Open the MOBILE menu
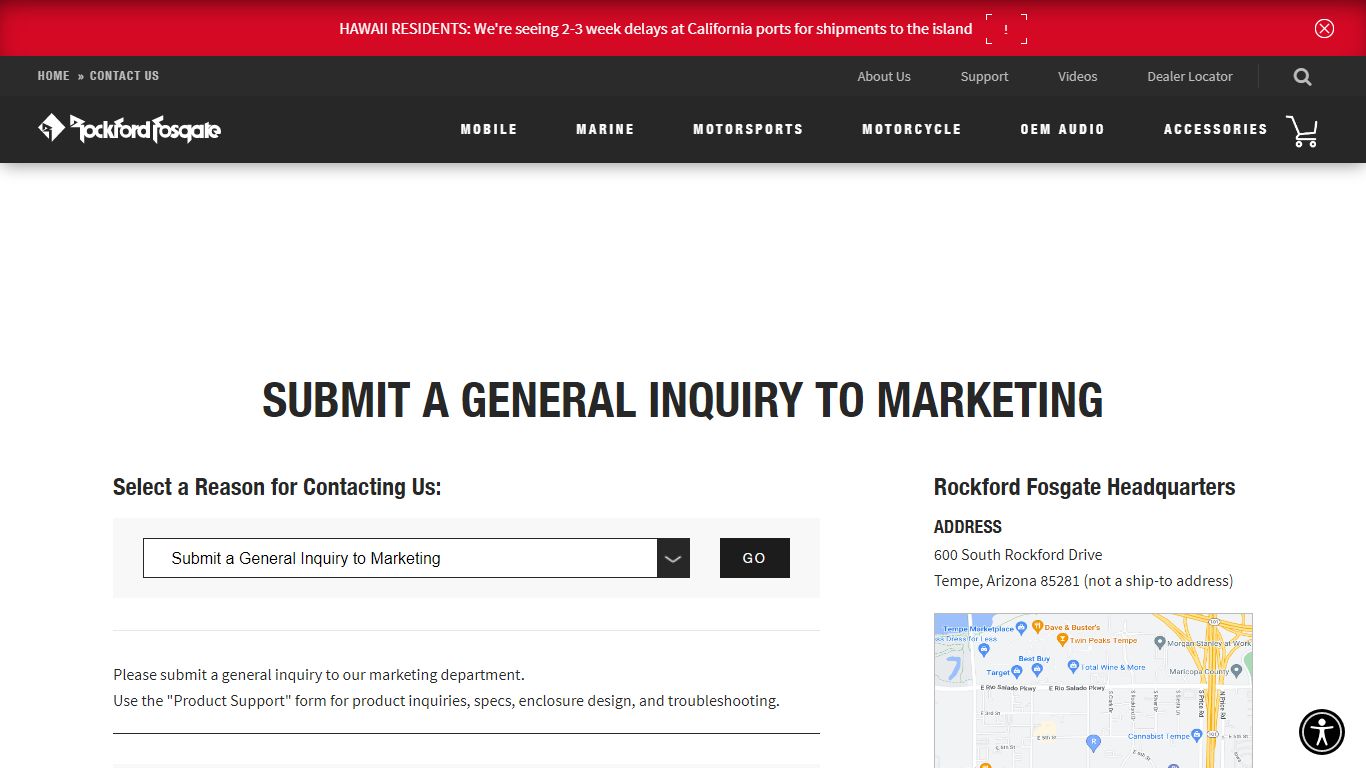The image size is (1366, 768). click(x=489, y=129)
